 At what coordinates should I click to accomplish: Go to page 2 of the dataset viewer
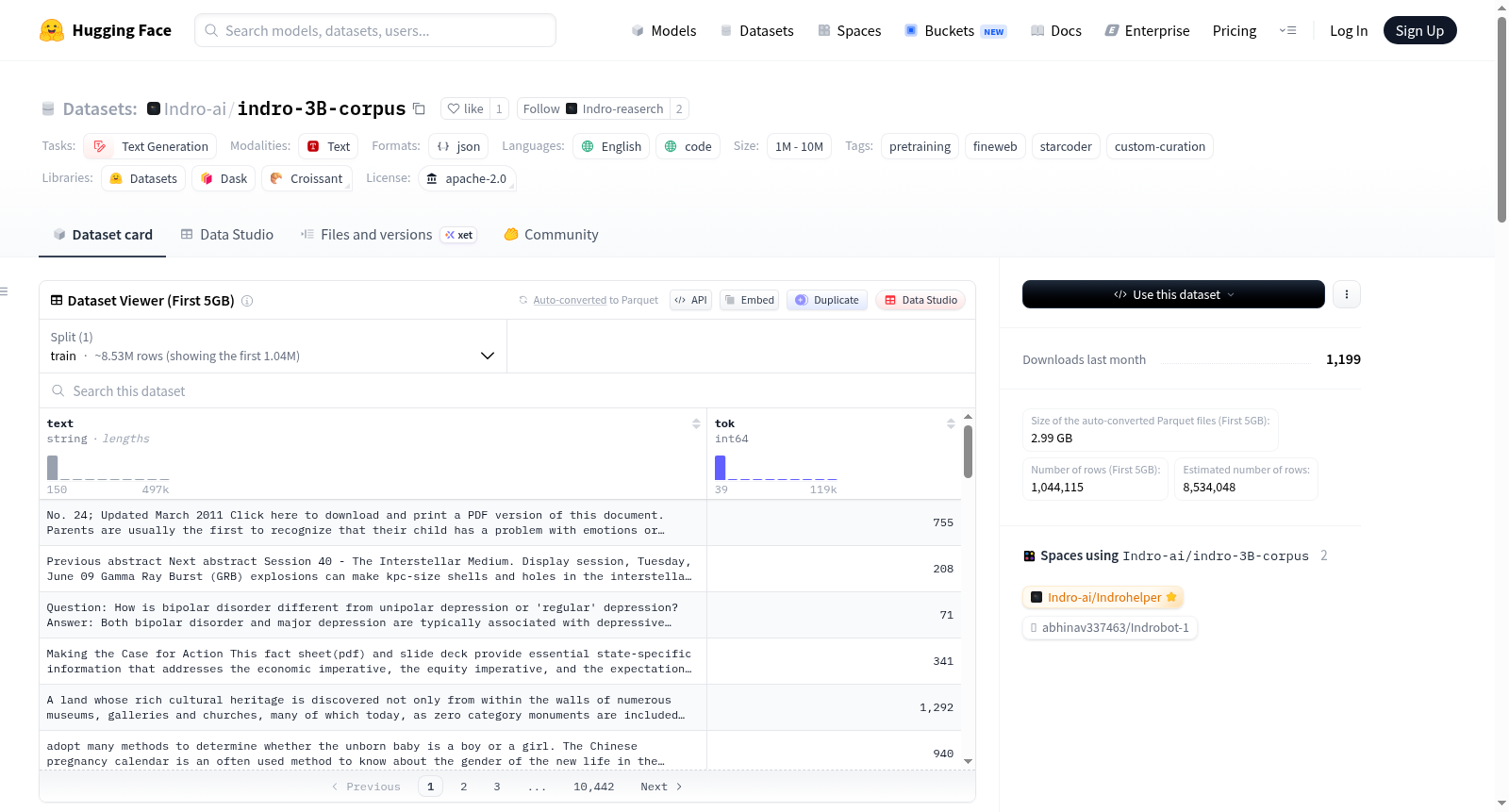[x=464, y=787]
